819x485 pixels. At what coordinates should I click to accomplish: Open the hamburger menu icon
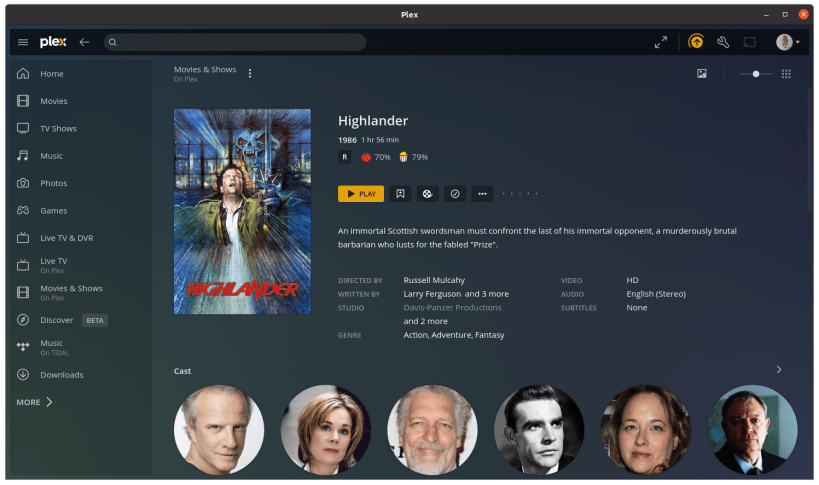coord(23,42)
